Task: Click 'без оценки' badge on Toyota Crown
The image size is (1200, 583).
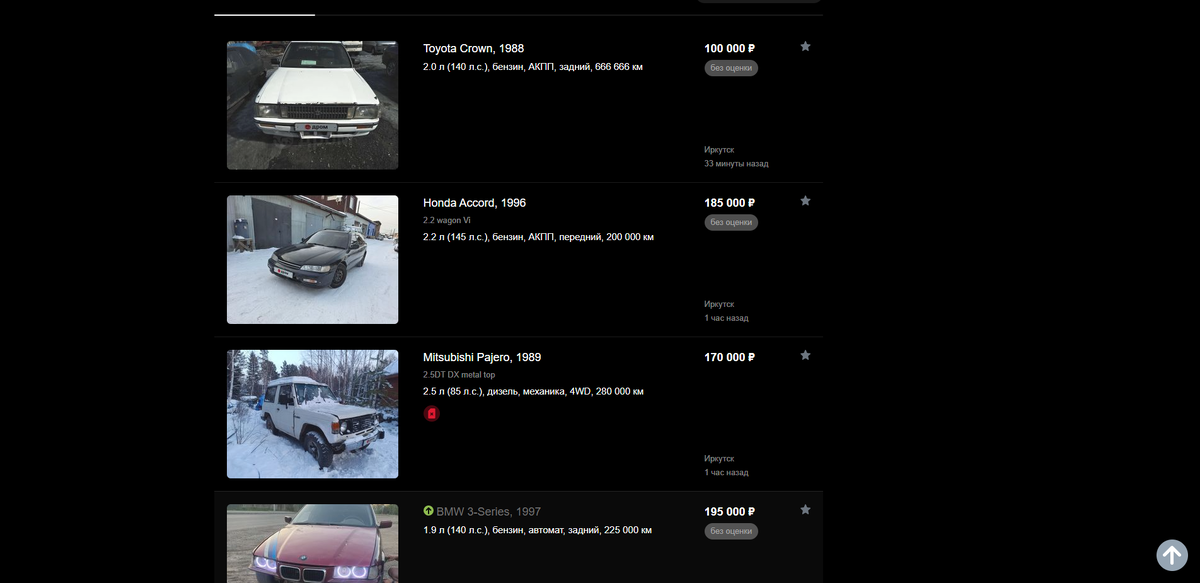Action: click(731, 68)
